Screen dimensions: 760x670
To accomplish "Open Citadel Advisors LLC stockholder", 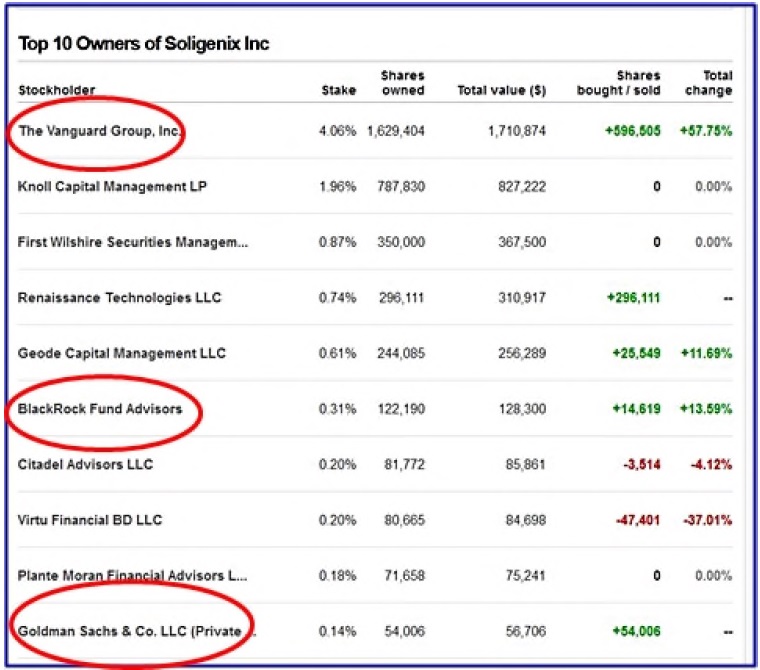I will click(x=85, y=464).
